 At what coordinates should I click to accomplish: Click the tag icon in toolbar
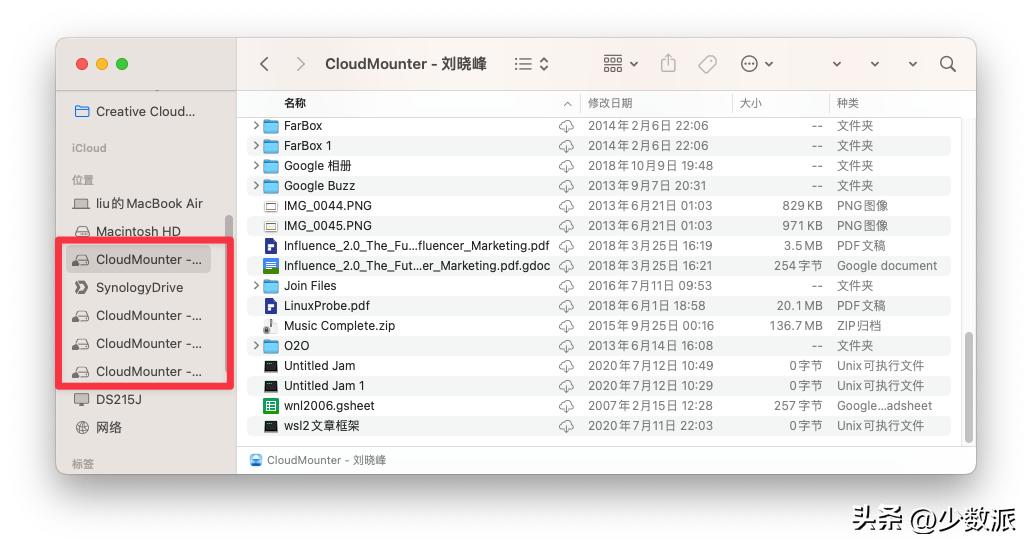pyautogui.click(x=708, y=64)
